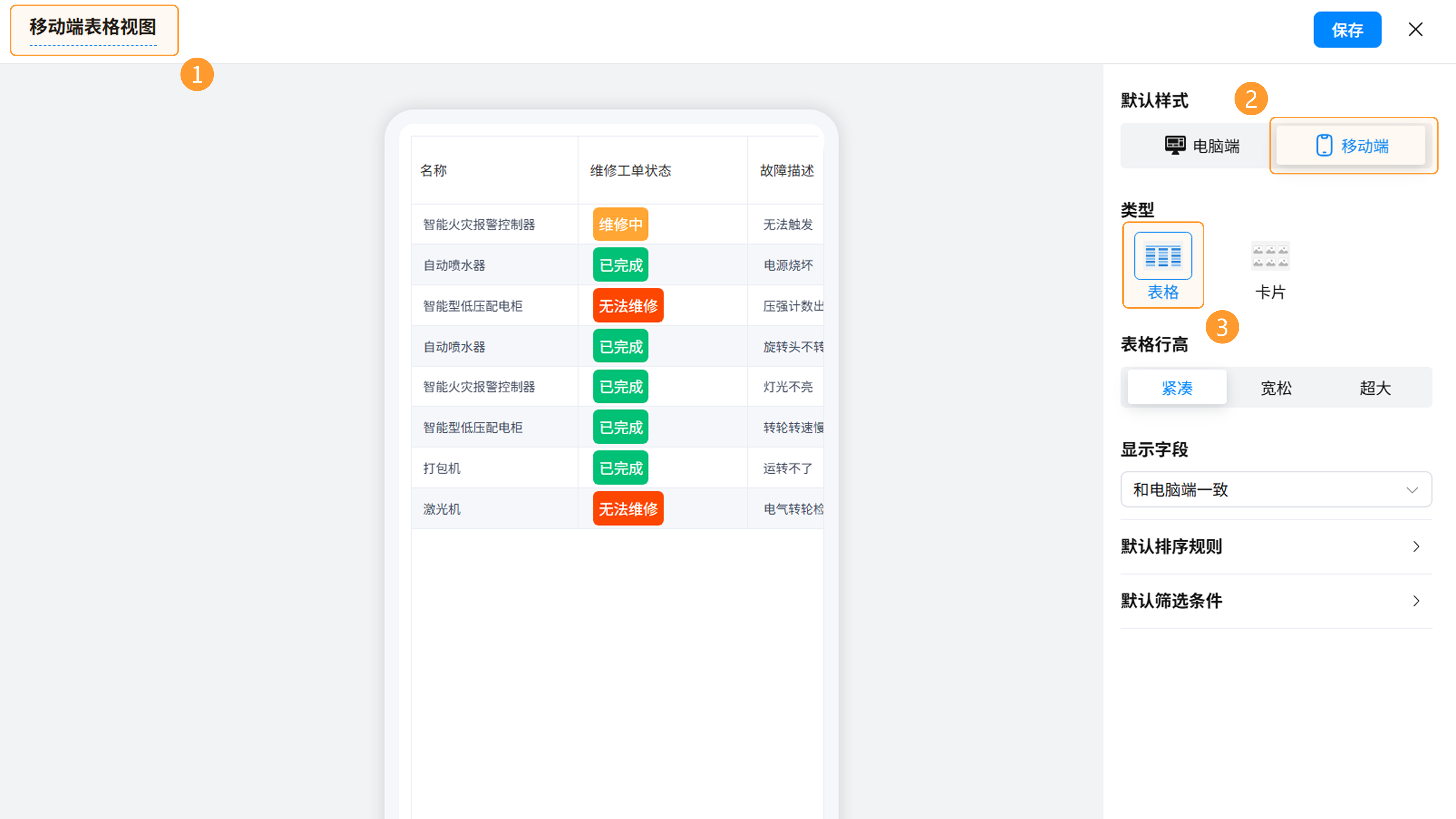Click 已完成 tag in 打包机 row

(x=620, y=468)
